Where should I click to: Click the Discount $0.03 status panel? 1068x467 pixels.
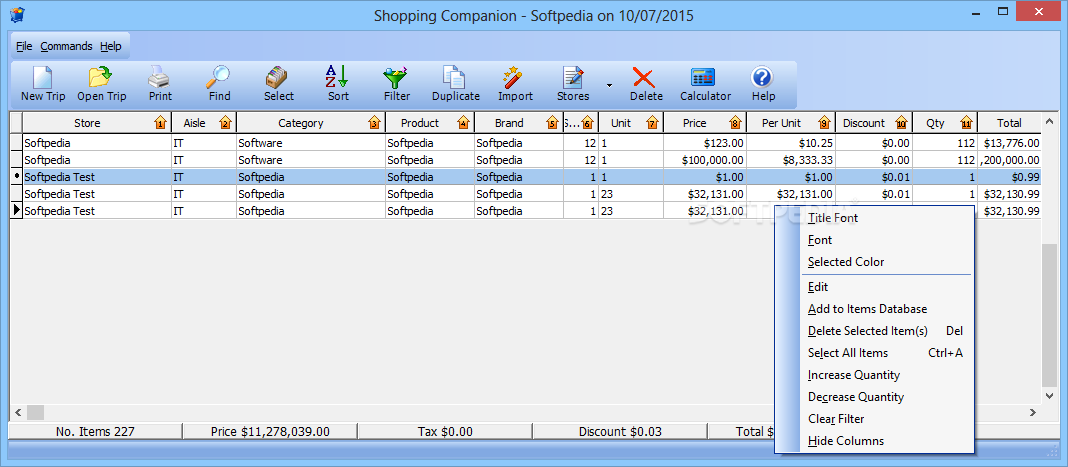[620, 432]
